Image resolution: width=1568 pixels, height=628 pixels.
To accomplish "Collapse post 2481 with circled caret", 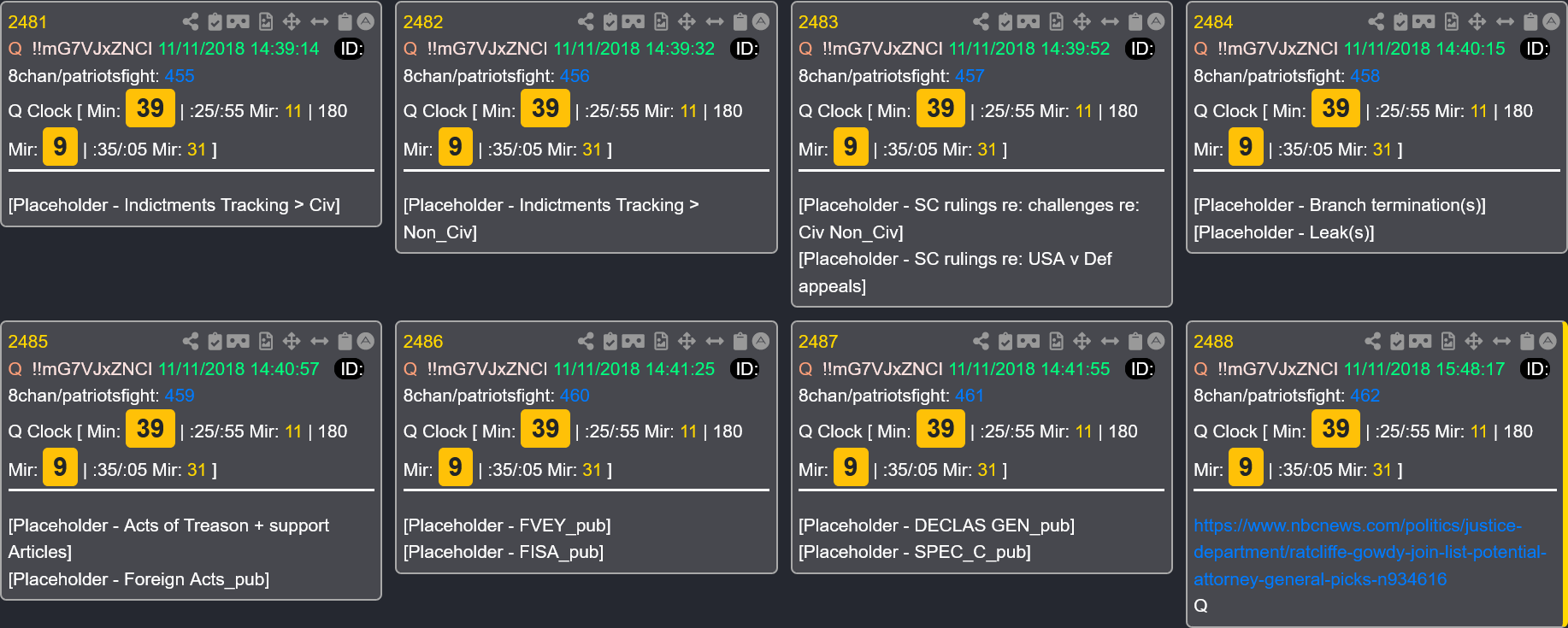I will click(x=366, y=21).
